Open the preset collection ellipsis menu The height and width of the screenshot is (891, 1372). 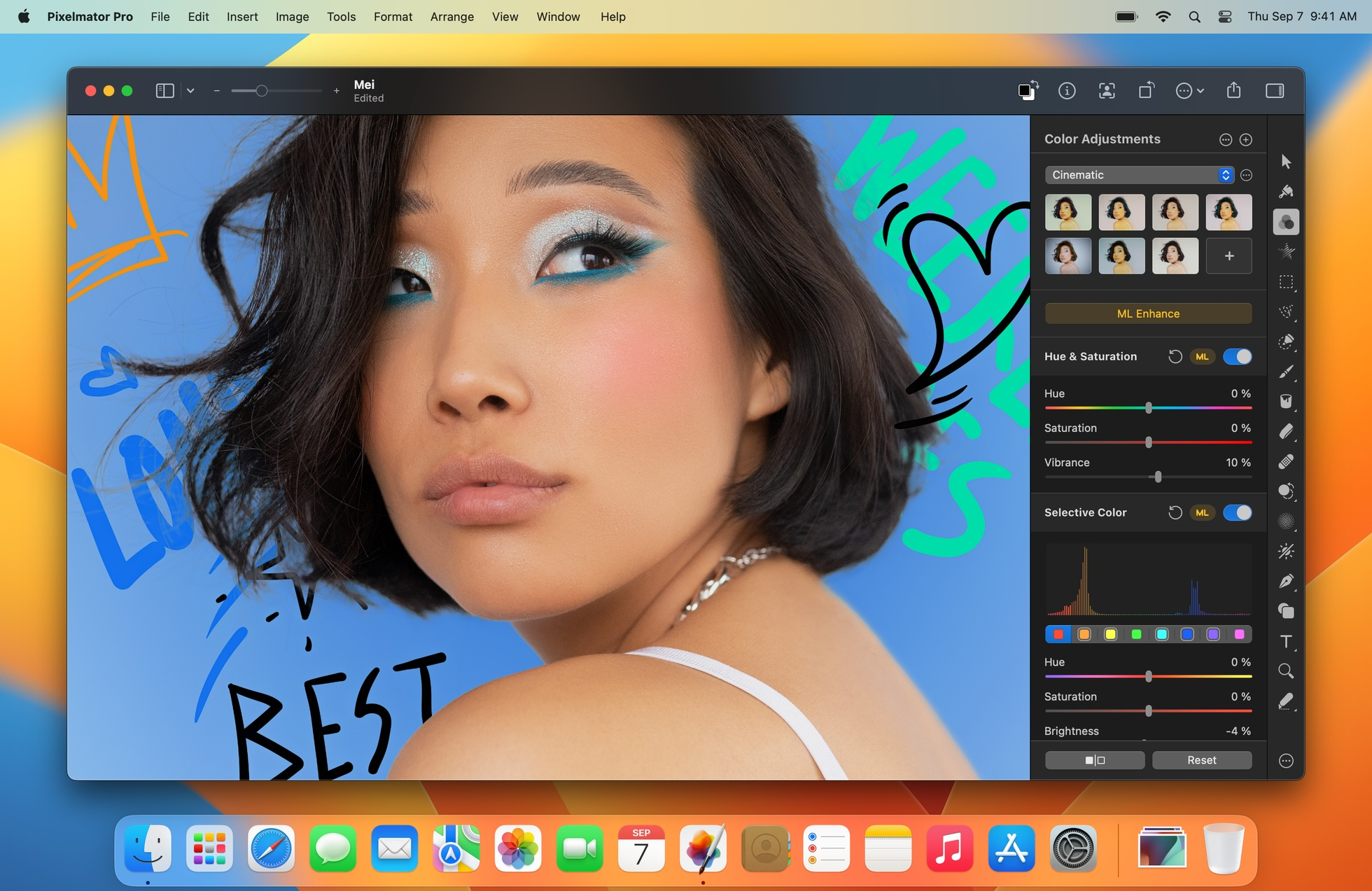(1246, 175)
